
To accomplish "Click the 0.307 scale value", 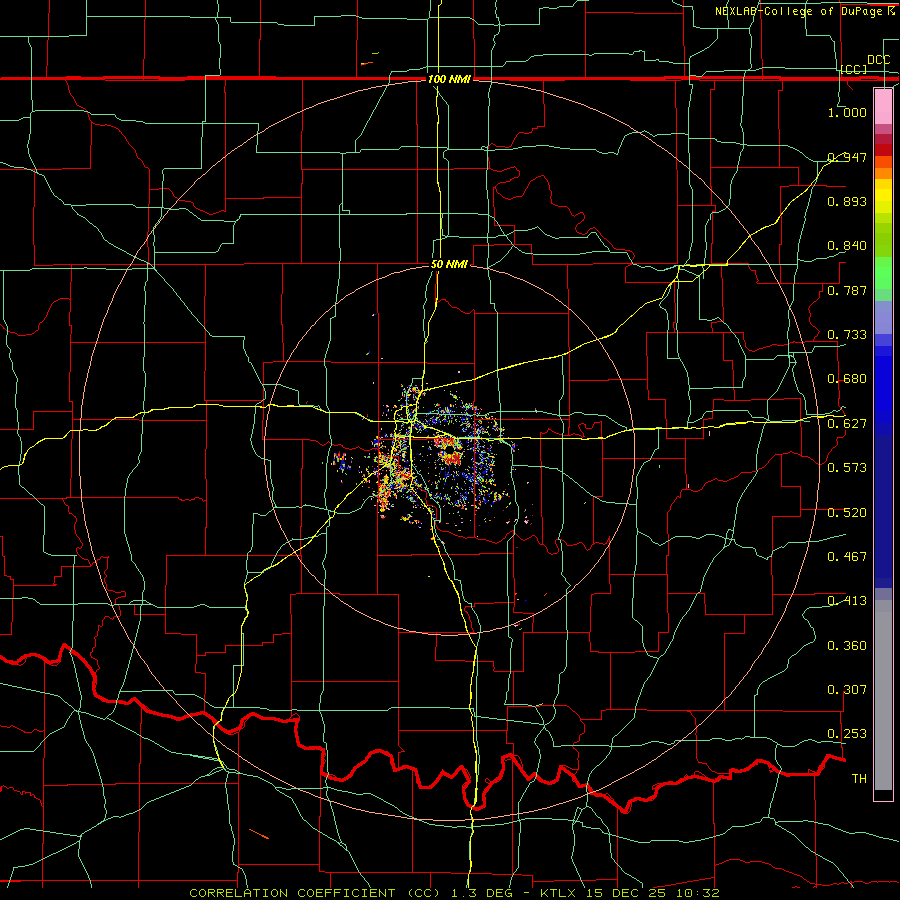I will 847,690.
